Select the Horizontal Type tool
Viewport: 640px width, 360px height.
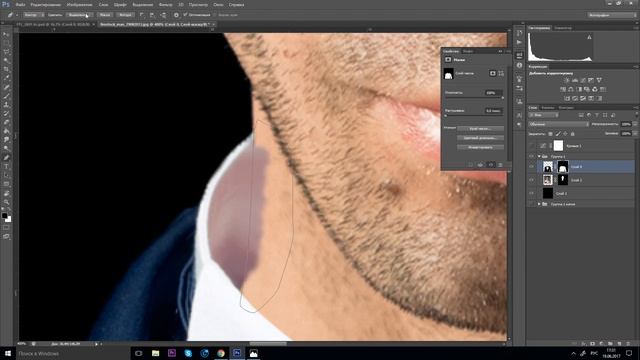[x=6, y=167]
